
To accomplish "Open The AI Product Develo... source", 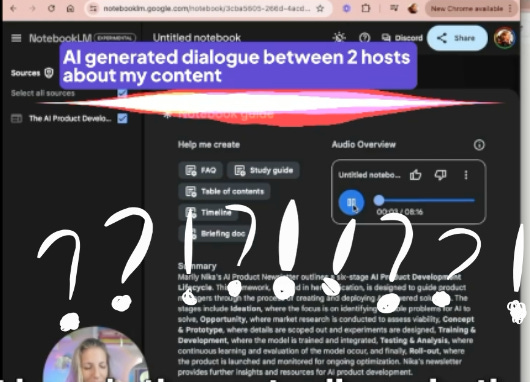I will pyautogui.click(x=70, y=118).
